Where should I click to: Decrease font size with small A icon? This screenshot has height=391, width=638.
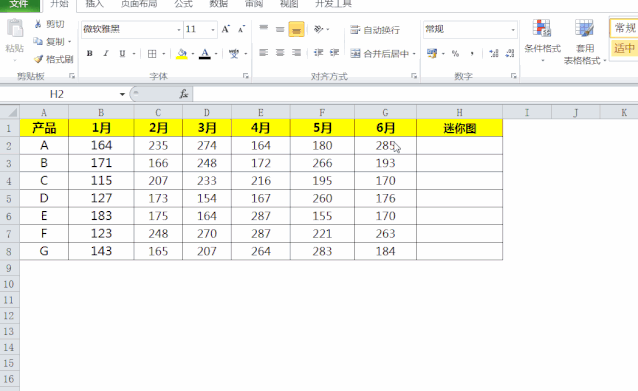point(241,29)
